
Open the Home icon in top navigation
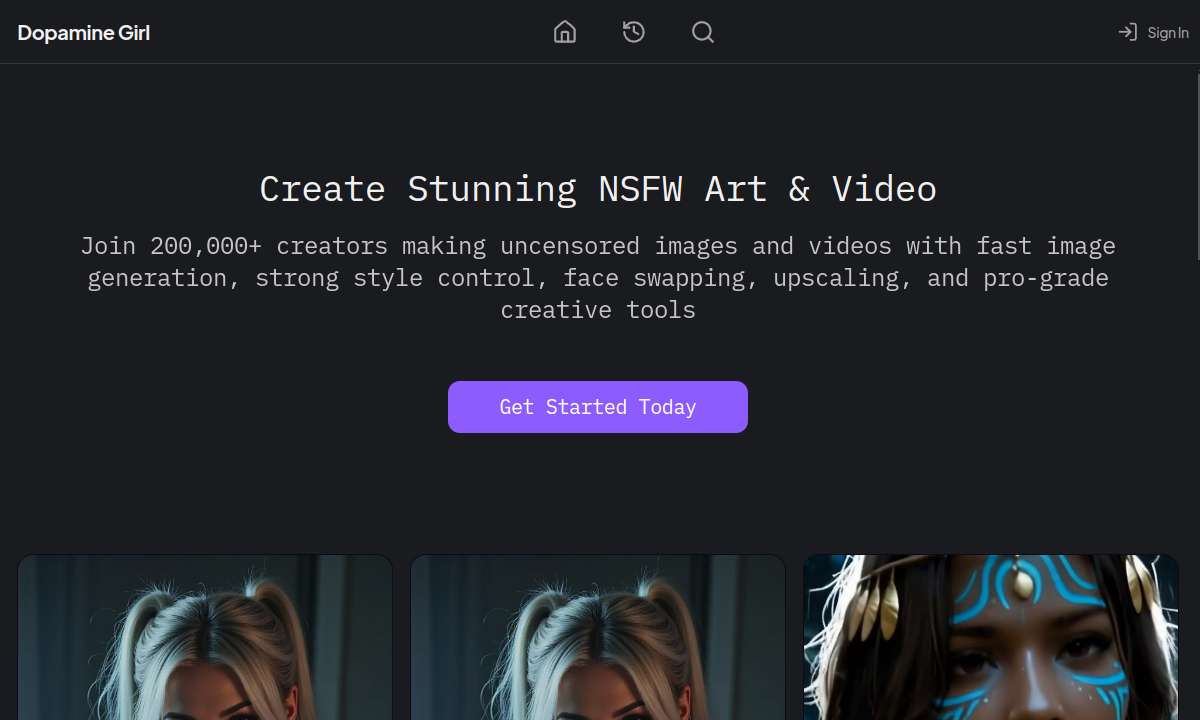(565, 32)
